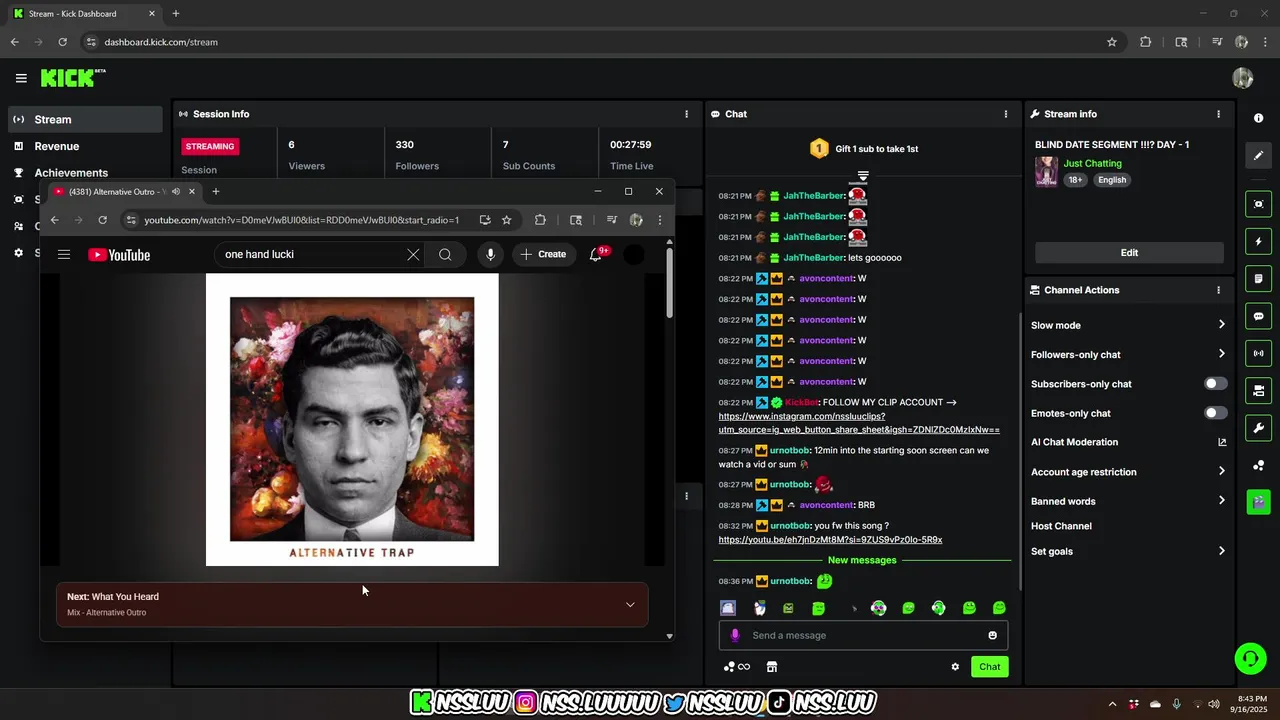Open a new tab in YouTube window

click(215, 192)
